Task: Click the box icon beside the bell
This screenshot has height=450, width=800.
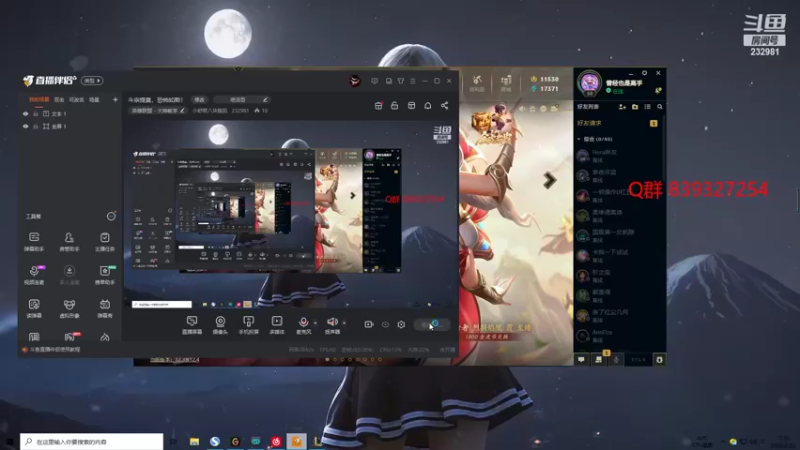Action: [x=411, y=105]
